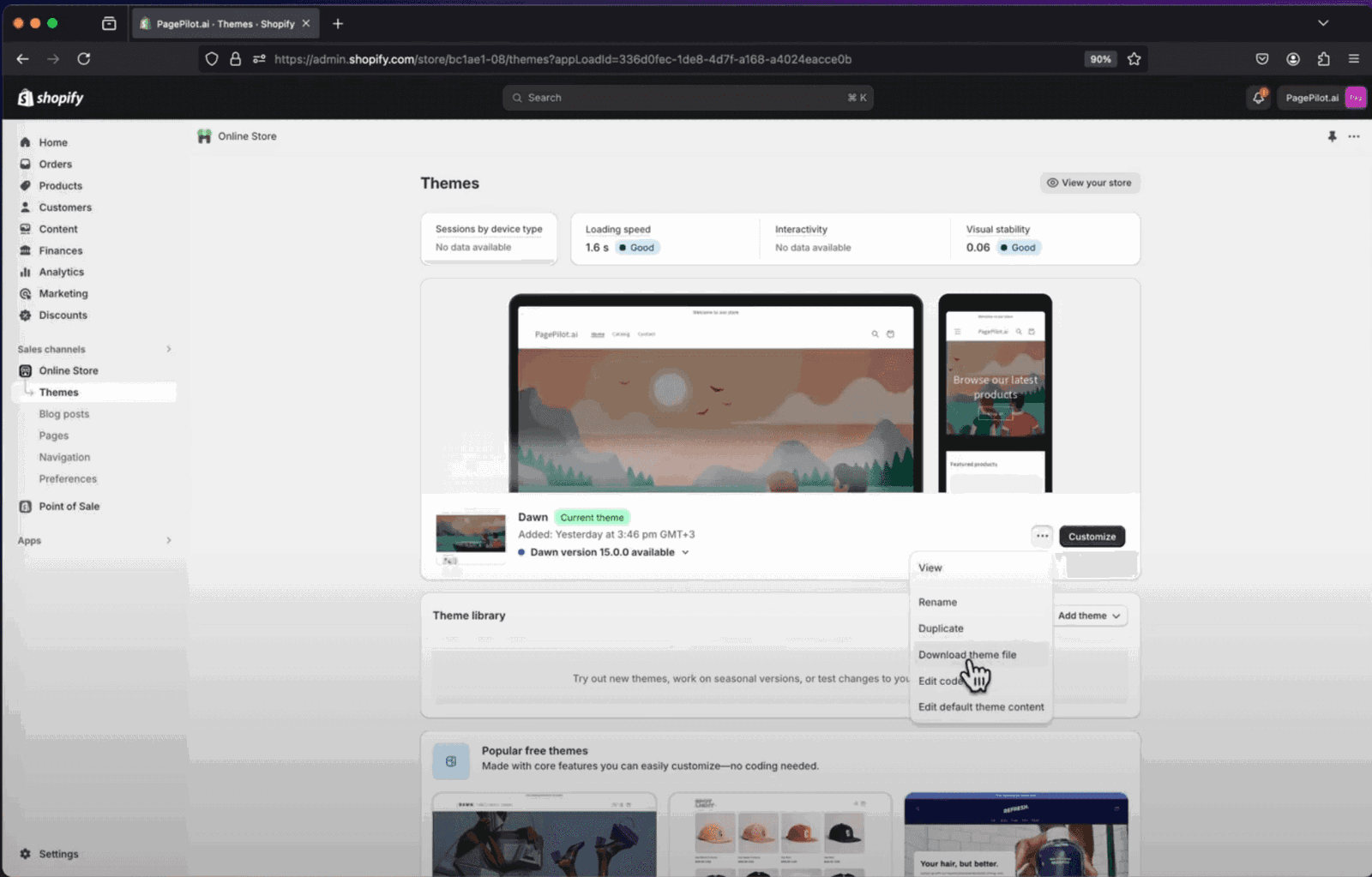The height and width of the screenshot is (877, 1372).
Task: Open the Settings gear
Action: tap(26, 854)
